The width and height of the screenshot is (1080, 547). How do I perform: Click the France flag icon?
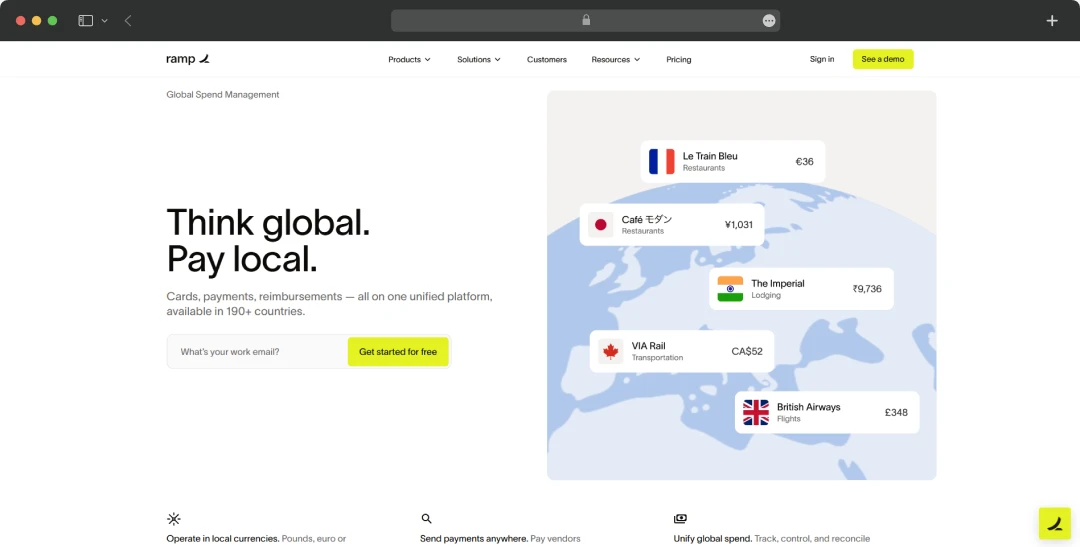pos(662,162)
